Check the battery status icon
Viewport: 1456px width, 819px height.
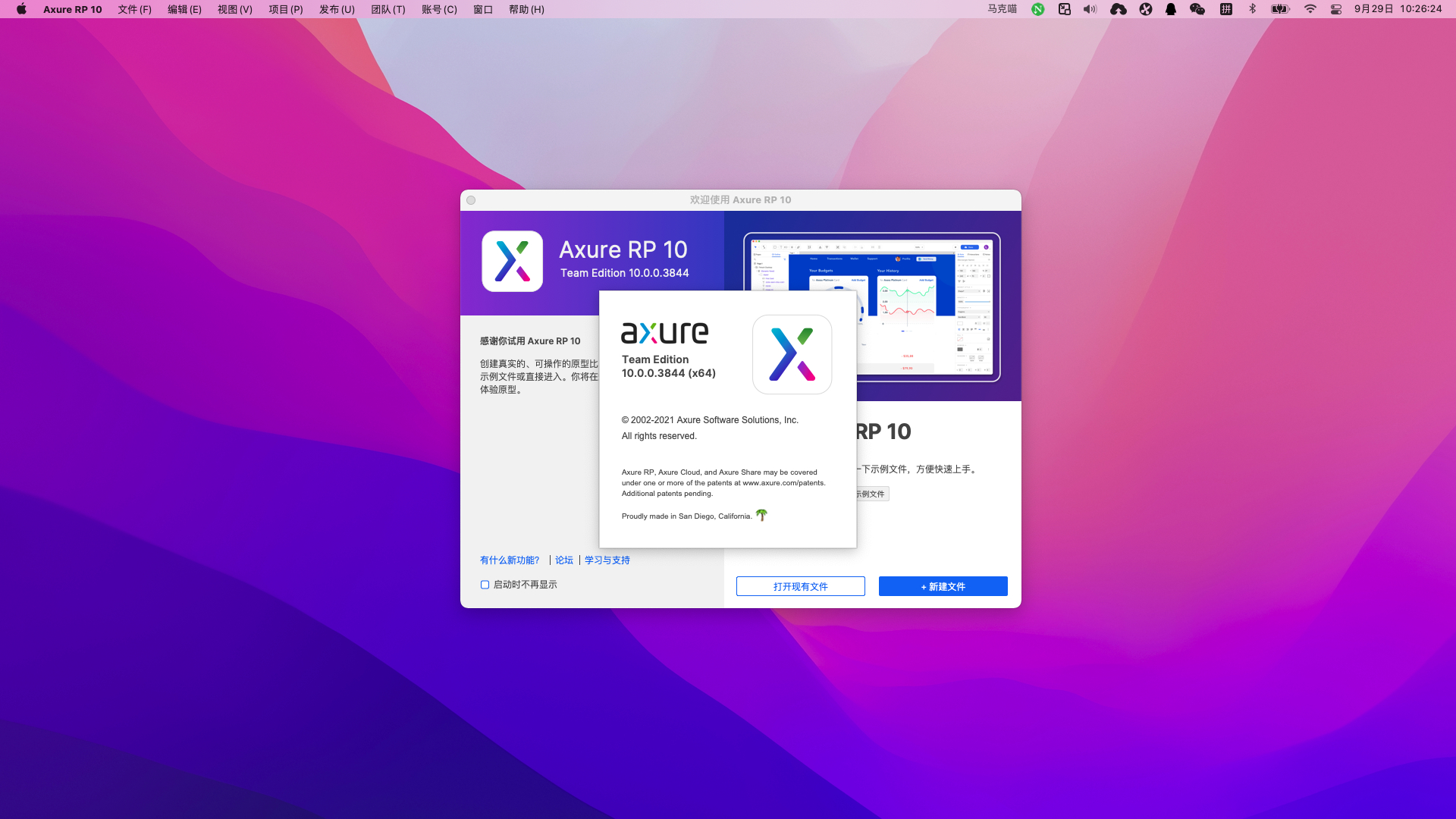1281,9
